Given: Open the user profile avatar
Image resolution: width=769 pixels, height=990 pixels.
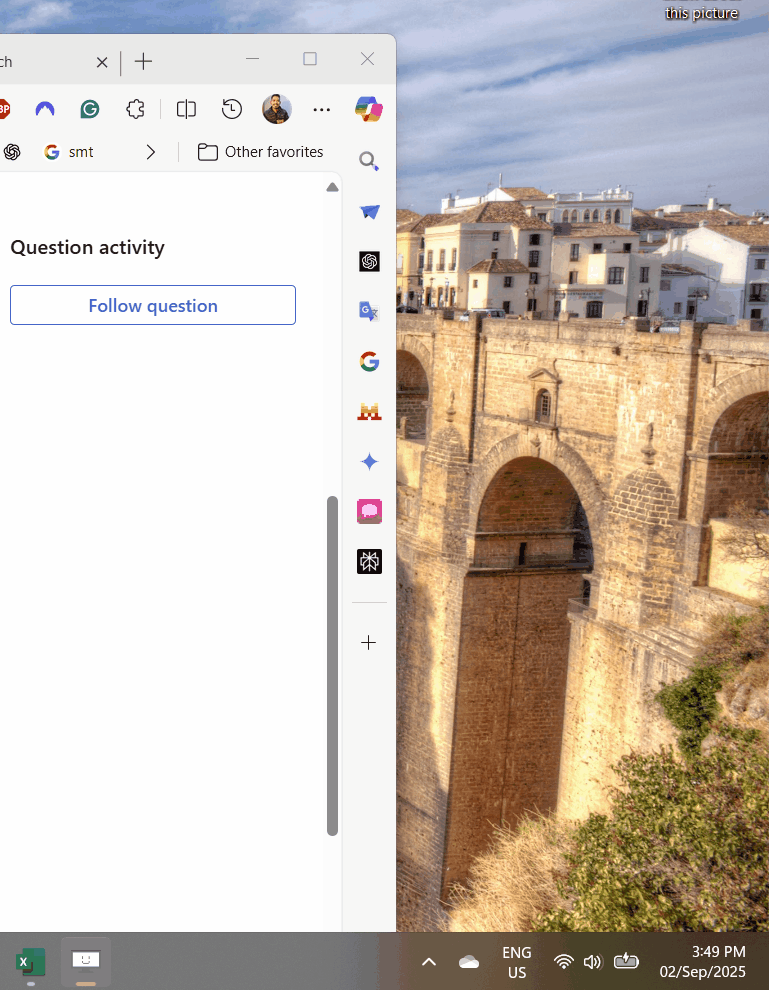Looking at the screenshot, I should 277,109.
